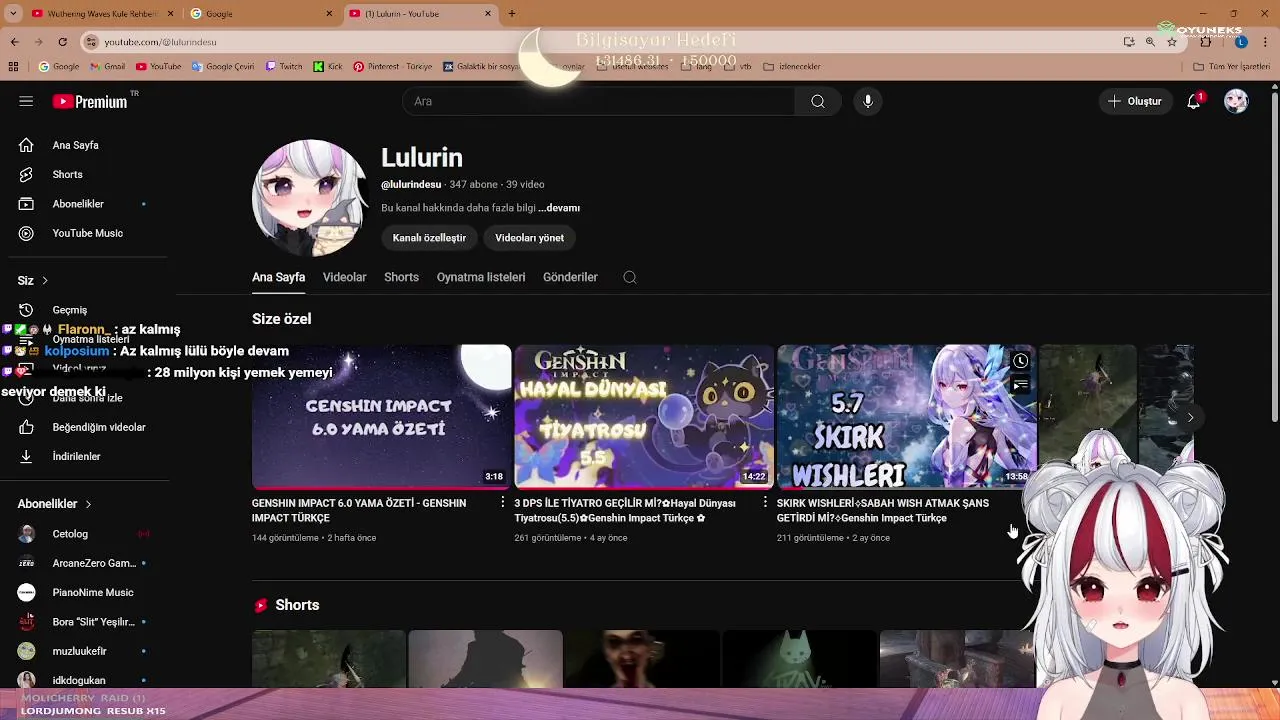
Task: Open a new browser tab
Action: coord(512,14)
